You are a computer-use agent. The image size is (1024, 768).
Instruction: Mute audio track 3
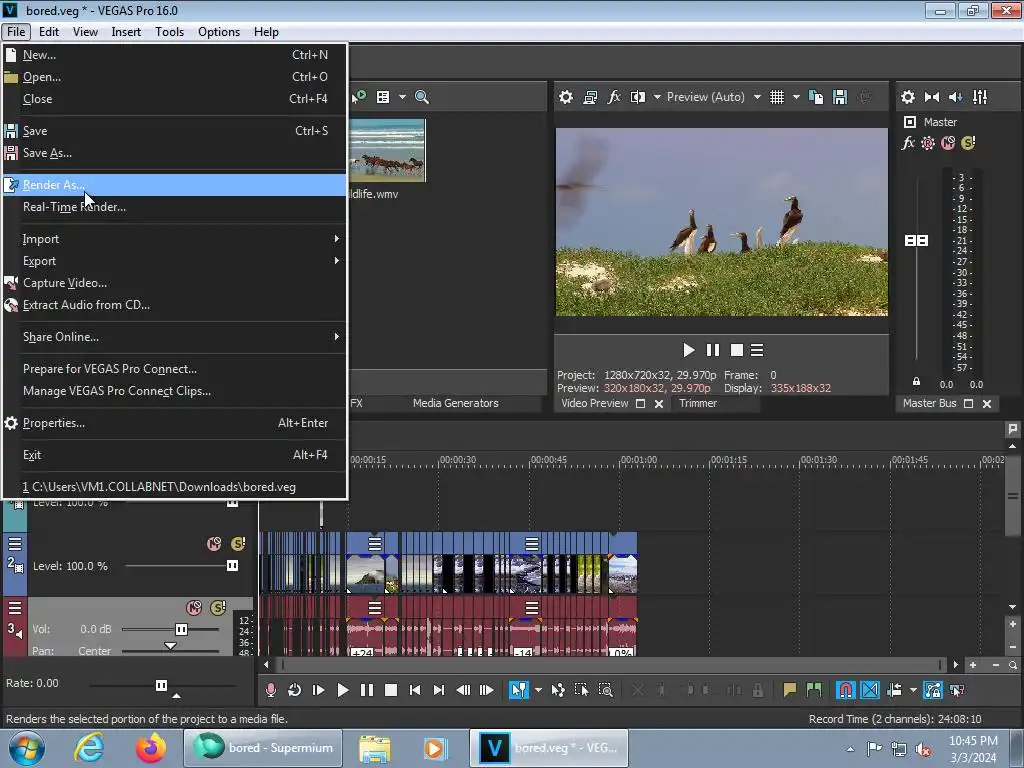[194, 608]
